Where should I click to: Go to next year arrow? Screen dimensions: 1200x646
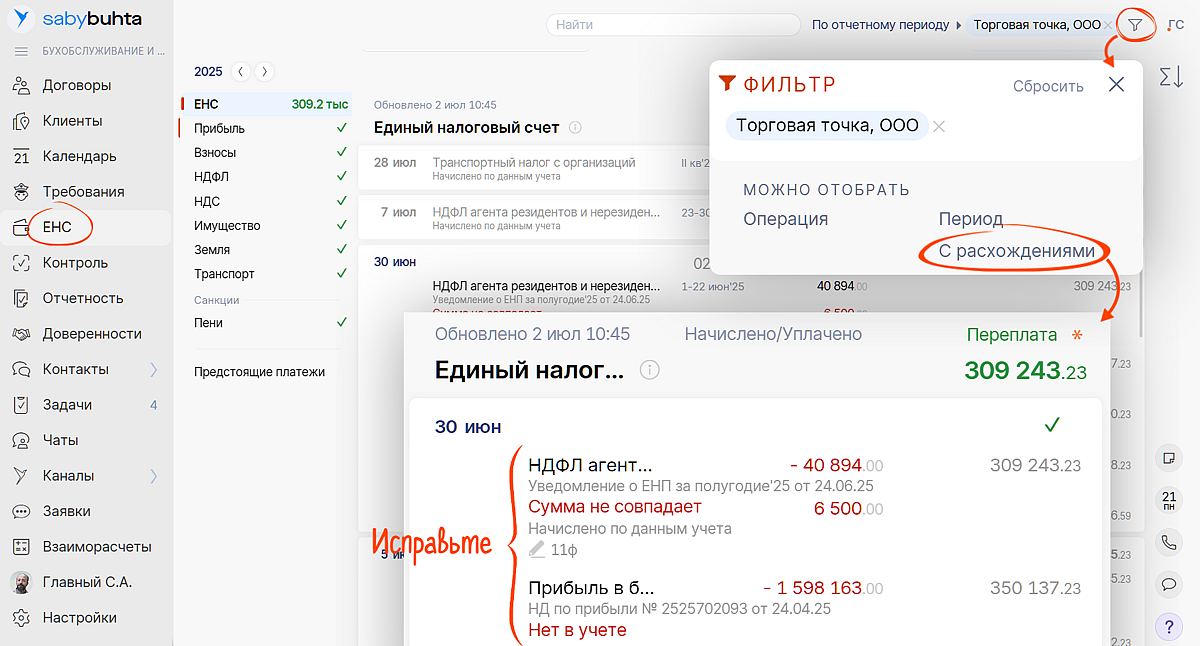tap(263, 71)
